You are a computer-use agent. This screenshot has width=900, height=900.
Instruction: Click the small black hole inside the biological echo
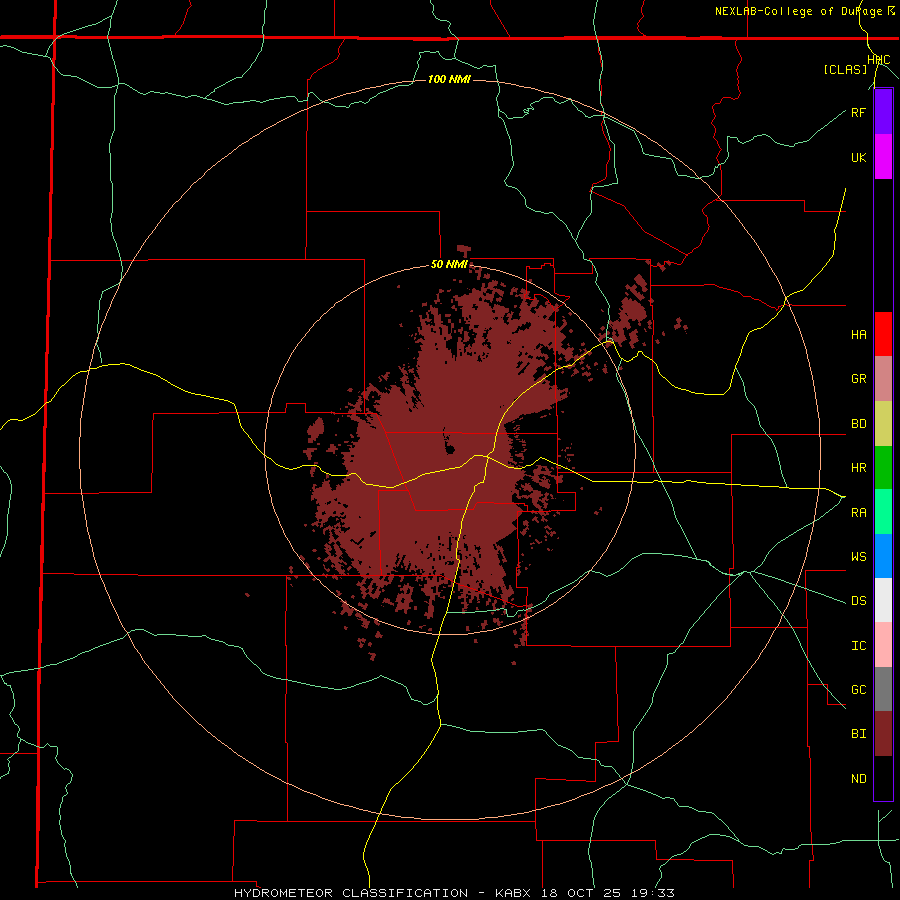[x=451, y=449]
